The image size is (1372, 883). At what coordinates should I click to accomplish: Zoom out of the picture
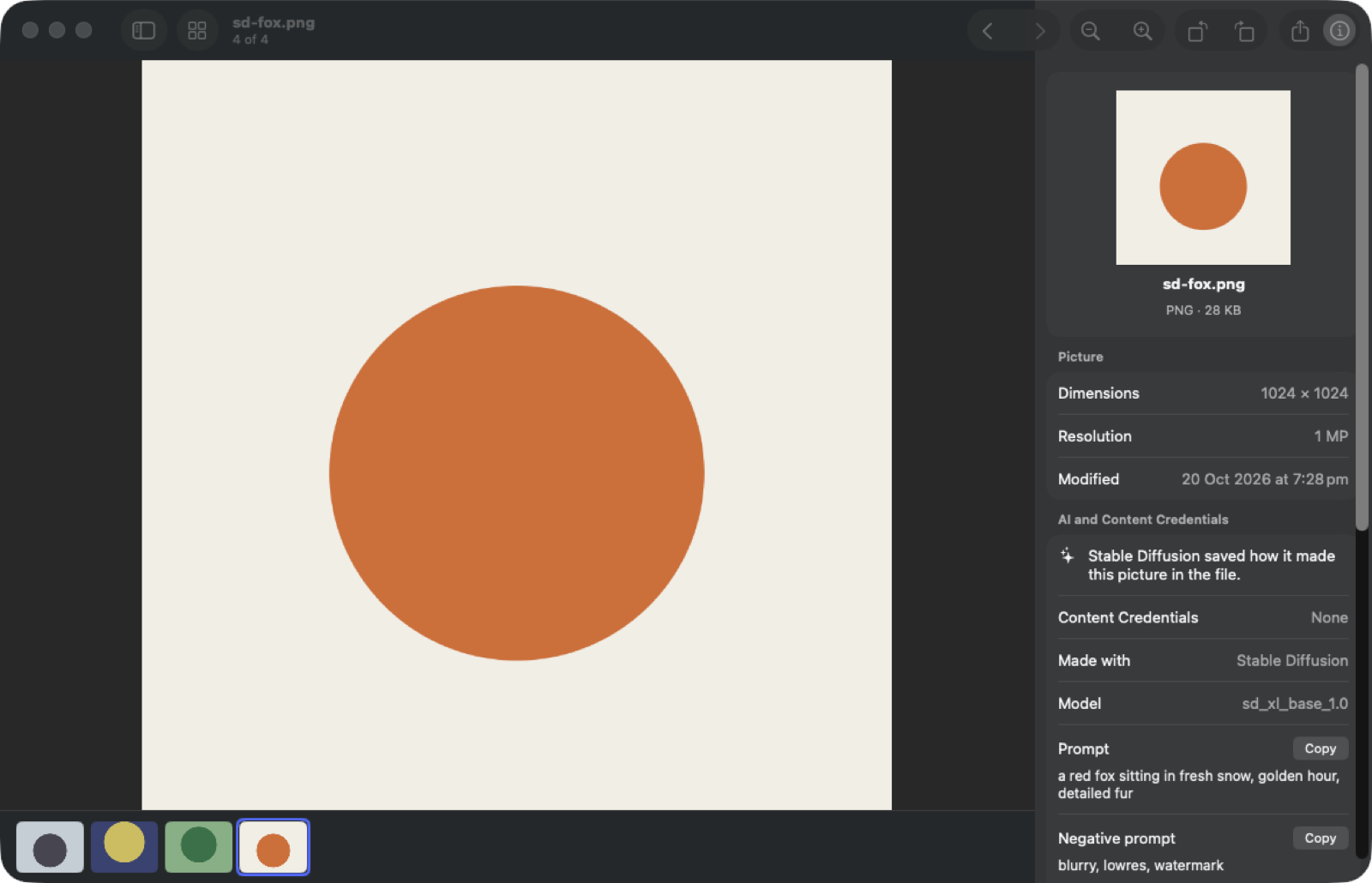tap(1090, 31)
